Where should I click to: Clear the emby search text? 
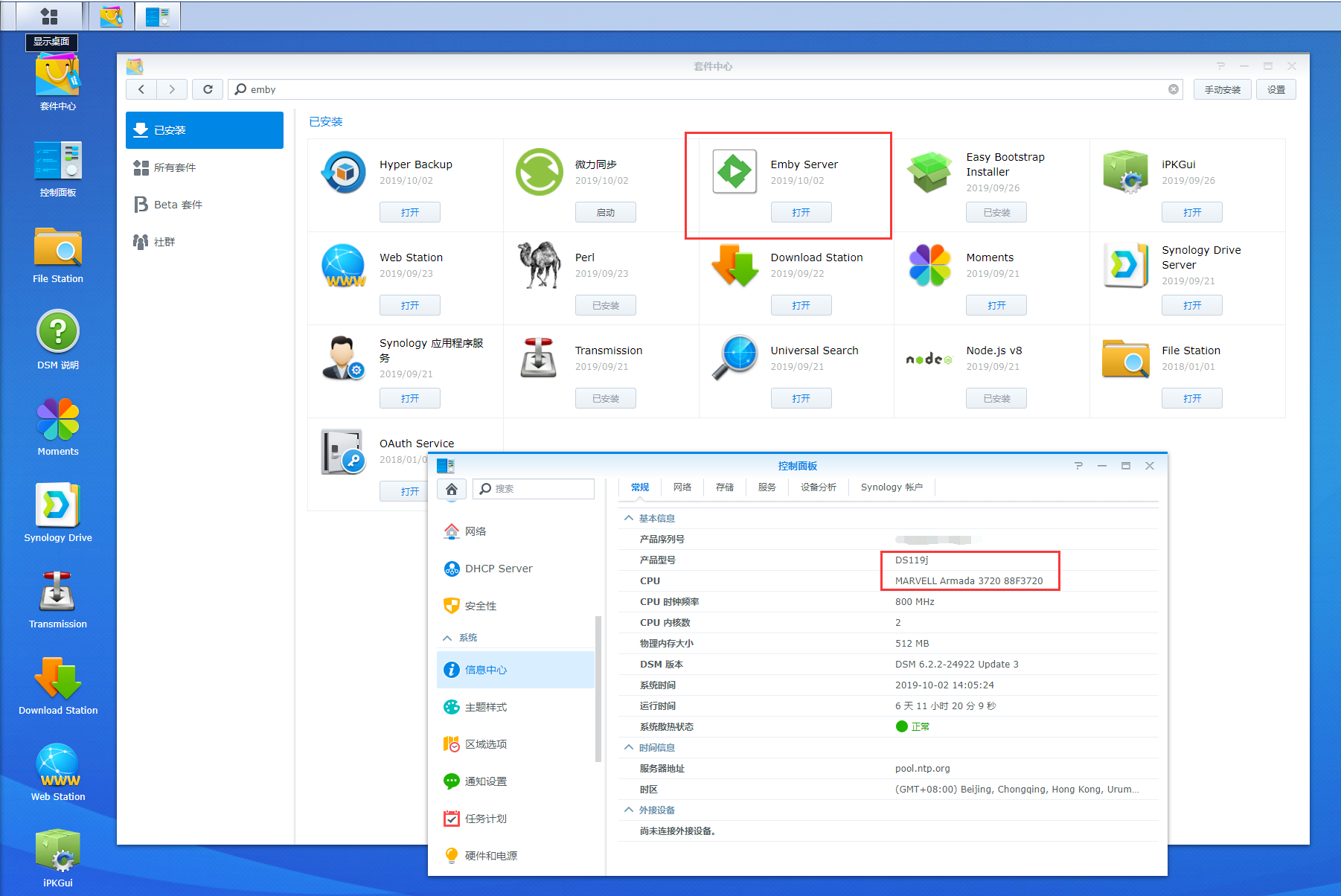click(x=1174, y=89)
